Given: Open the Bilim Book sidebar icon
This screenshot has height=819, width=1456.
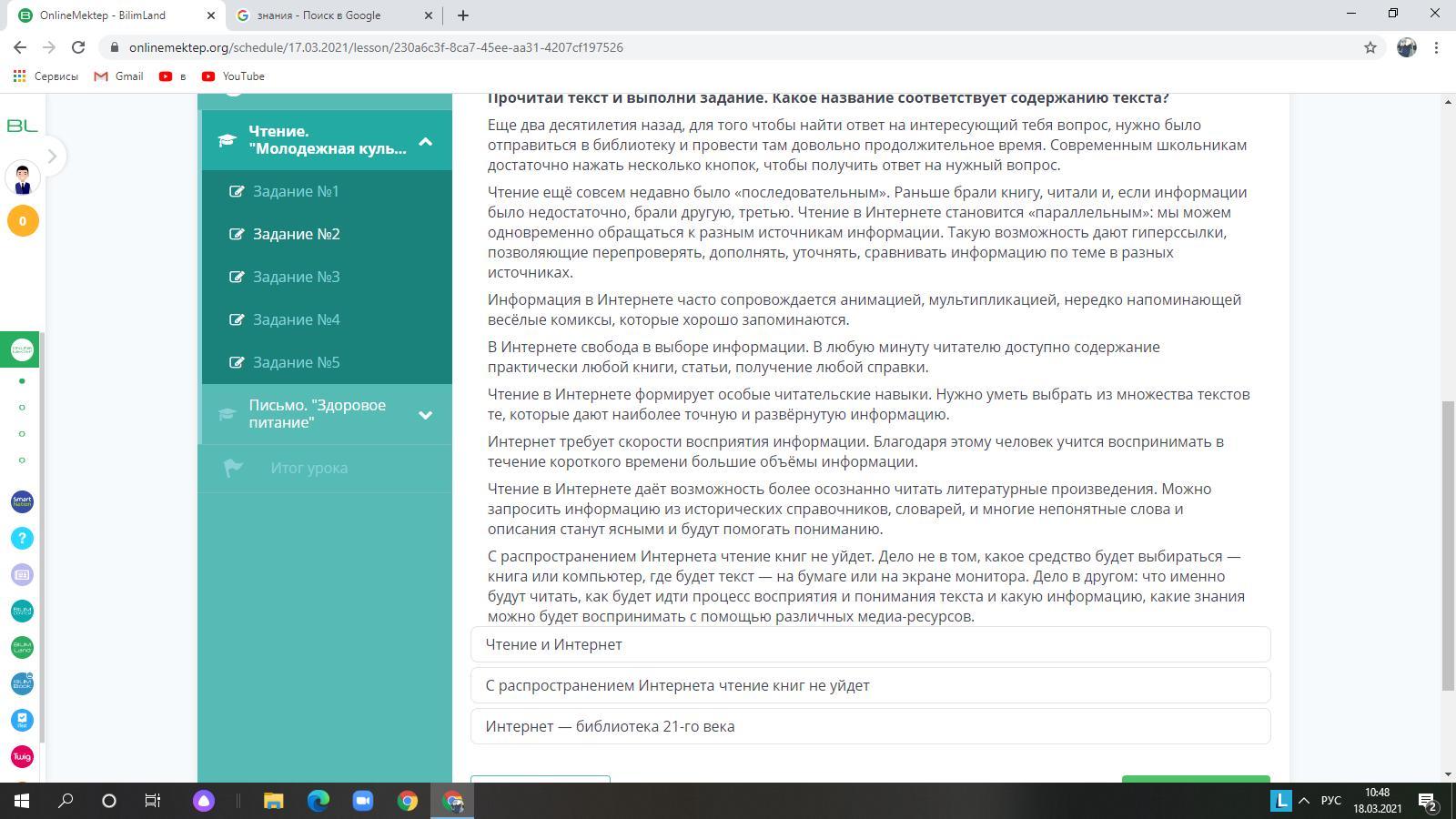Looking at the screenshot, I should click(22, 683).
